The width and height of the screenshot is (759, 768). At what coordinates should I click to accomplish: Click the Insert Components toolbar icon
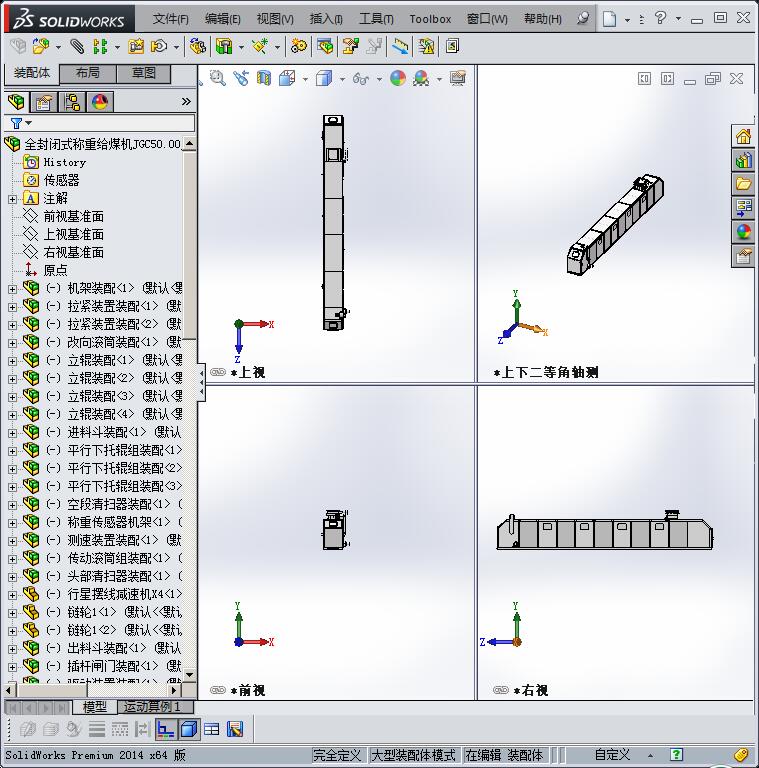[x=41, y=47]
